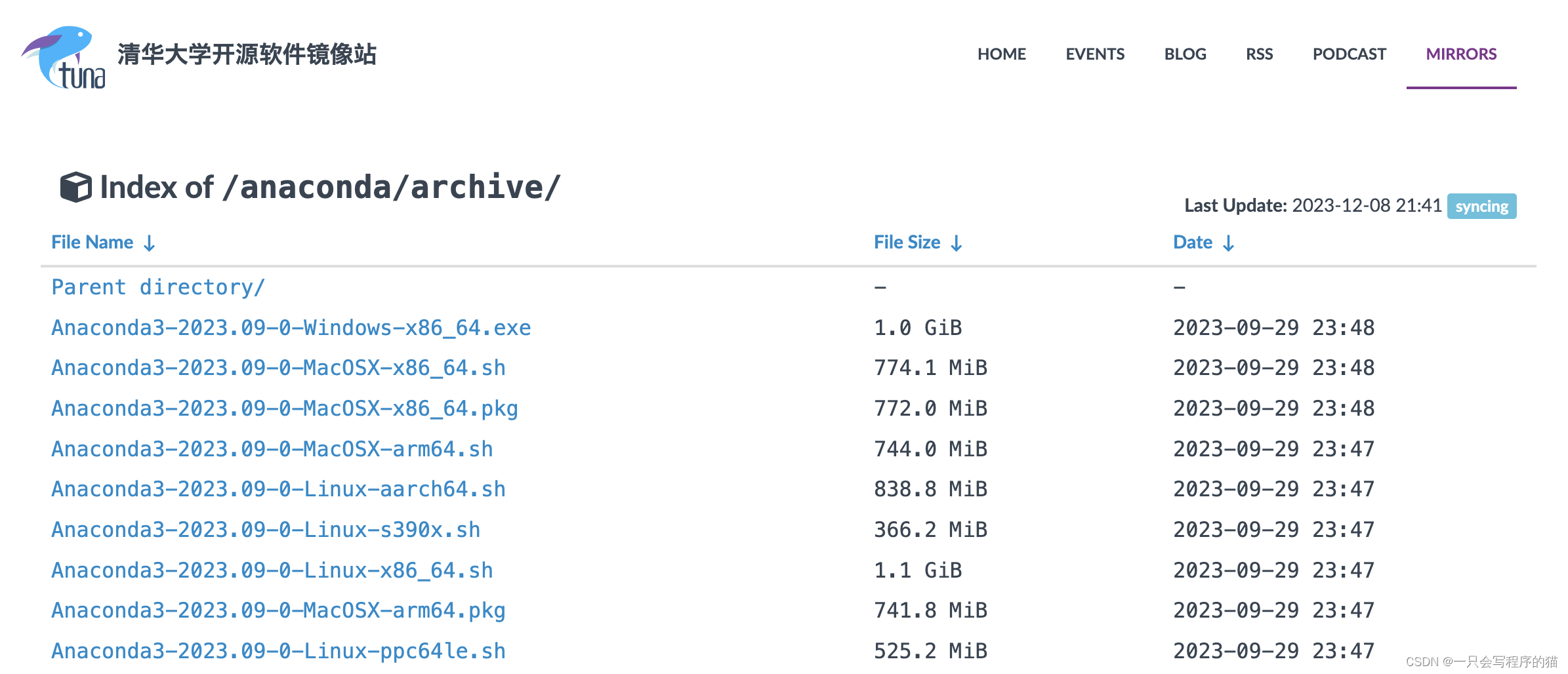1568x674 pixels.
Task: Click the 525.2 MiB file size
Action: point(930,651)
